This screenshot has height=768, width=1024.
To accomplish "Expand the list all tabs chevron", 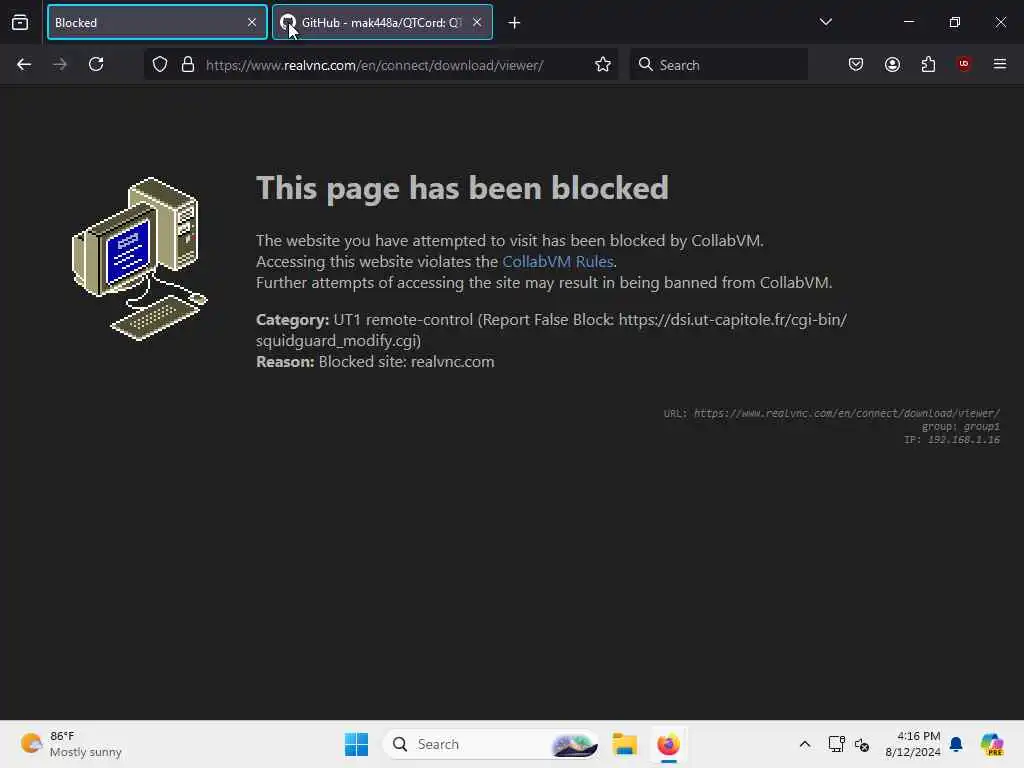I will (825, 22).
